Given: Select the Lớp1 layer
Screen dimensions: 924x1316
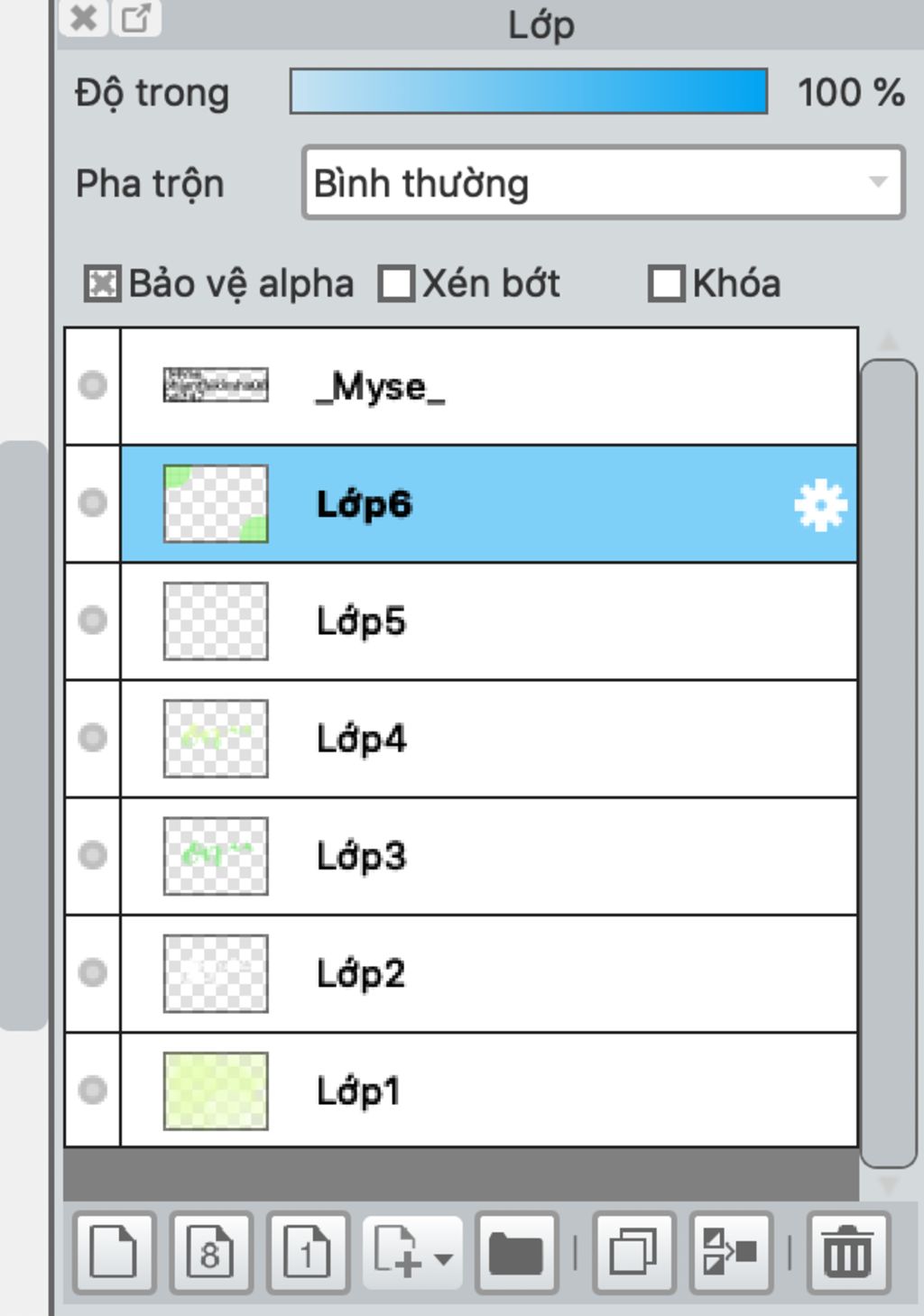Looking at the screenshot, I should click(488, 1091).
